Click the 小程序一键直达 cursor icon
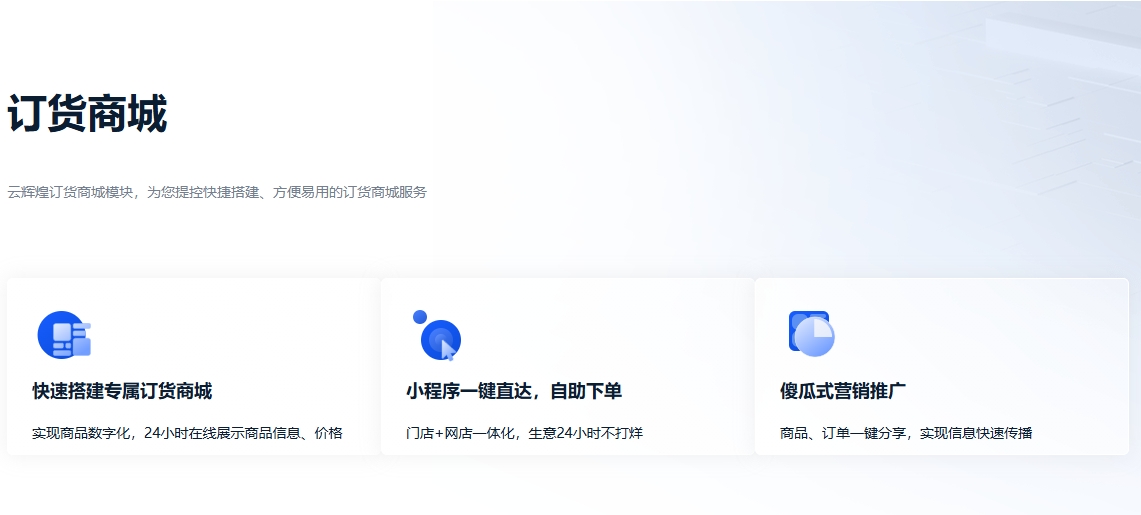 (x=437, y=335)
